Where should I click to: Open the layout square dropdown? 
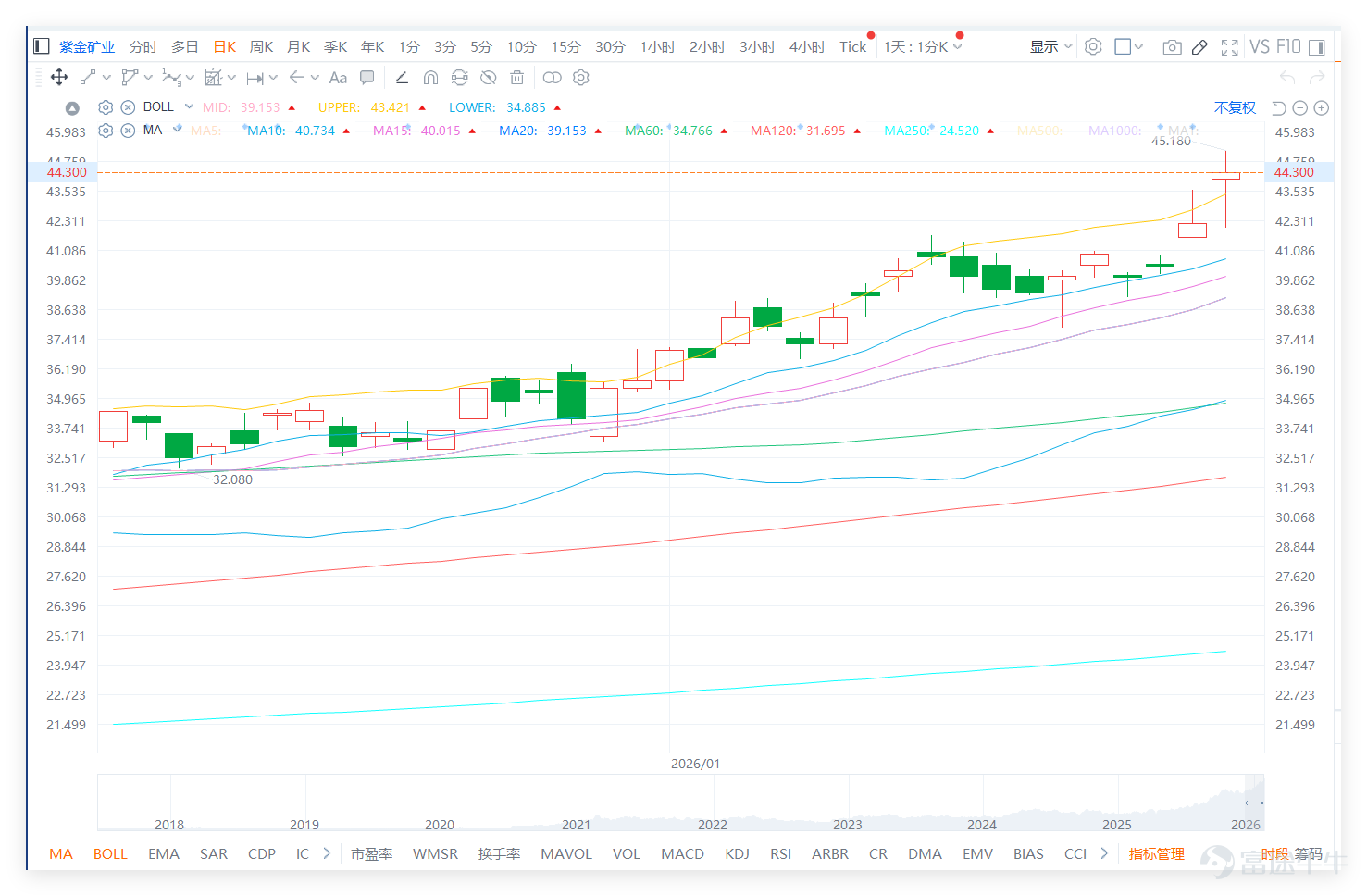pos(1129,46)
